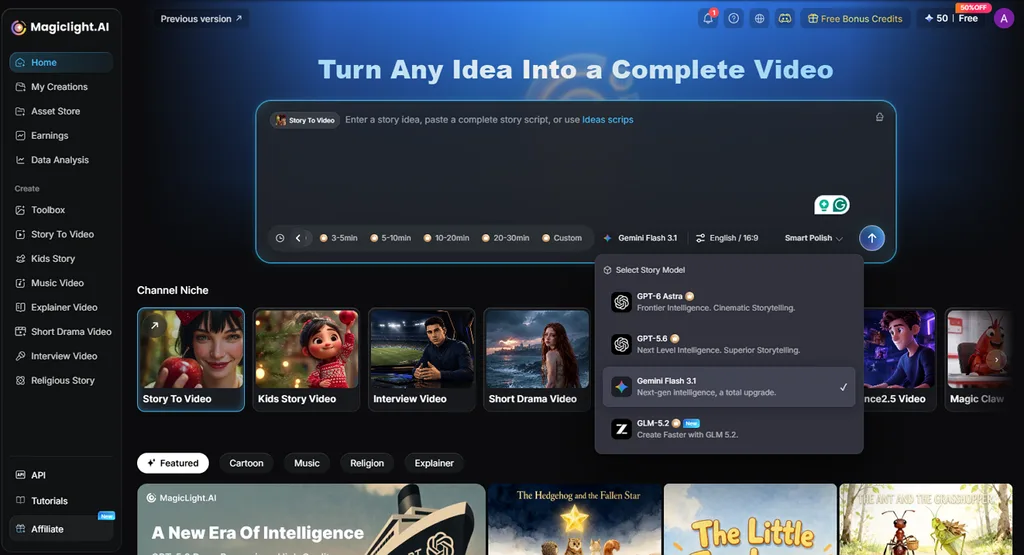This screenshot has height=555, width=1024.
Task: Select the Featured filter tab
Action: [x=173, y=463]
